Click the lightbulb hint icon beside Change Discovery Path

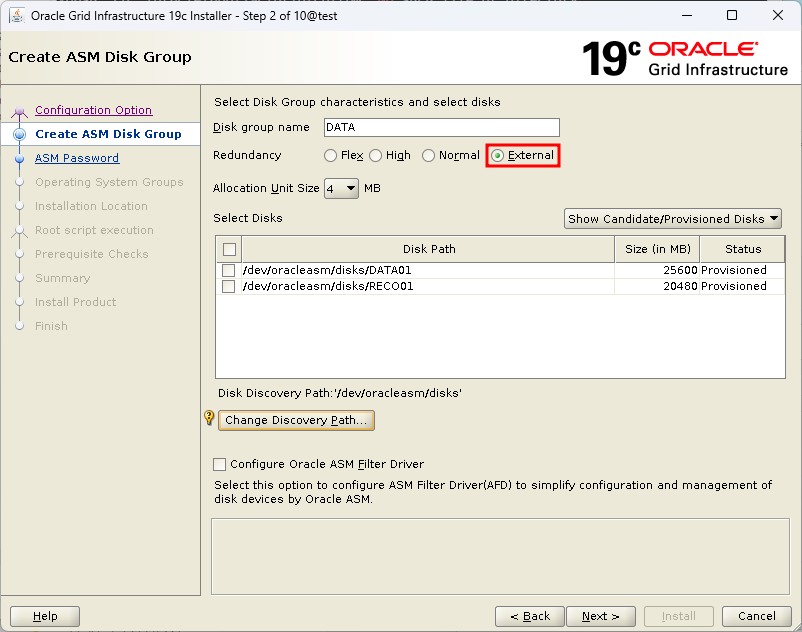209,418
